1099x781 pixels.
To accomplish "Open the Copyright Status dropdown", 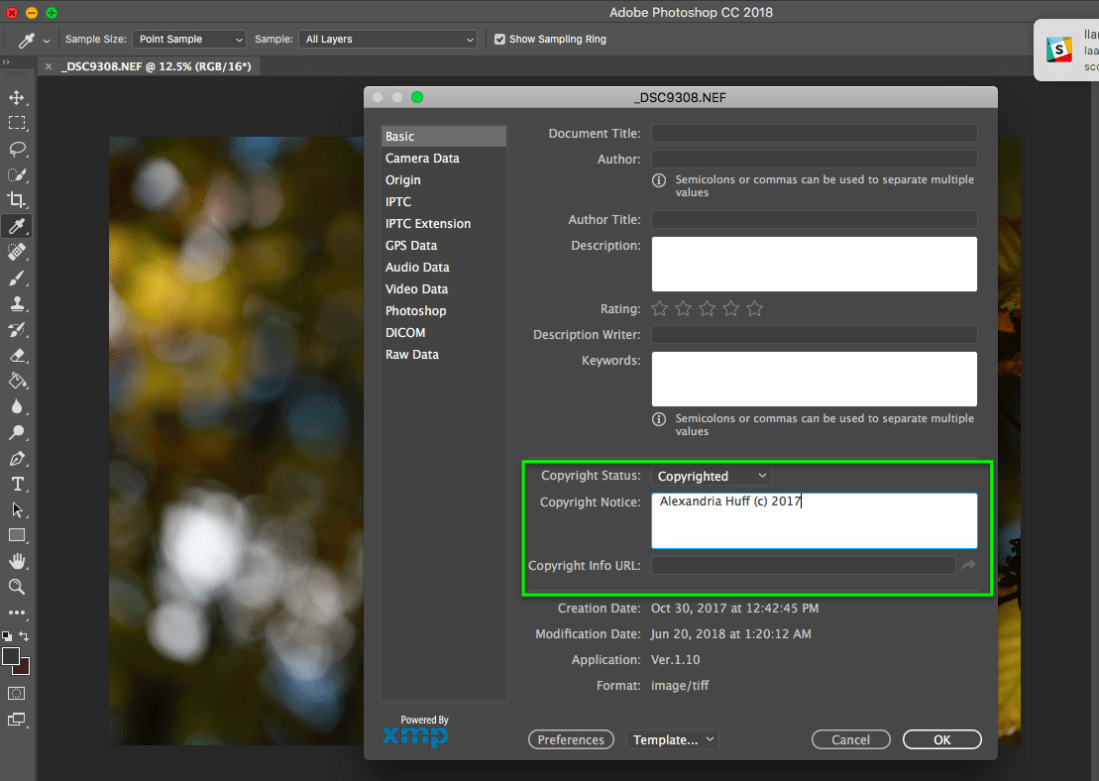I will pos(711,475).
